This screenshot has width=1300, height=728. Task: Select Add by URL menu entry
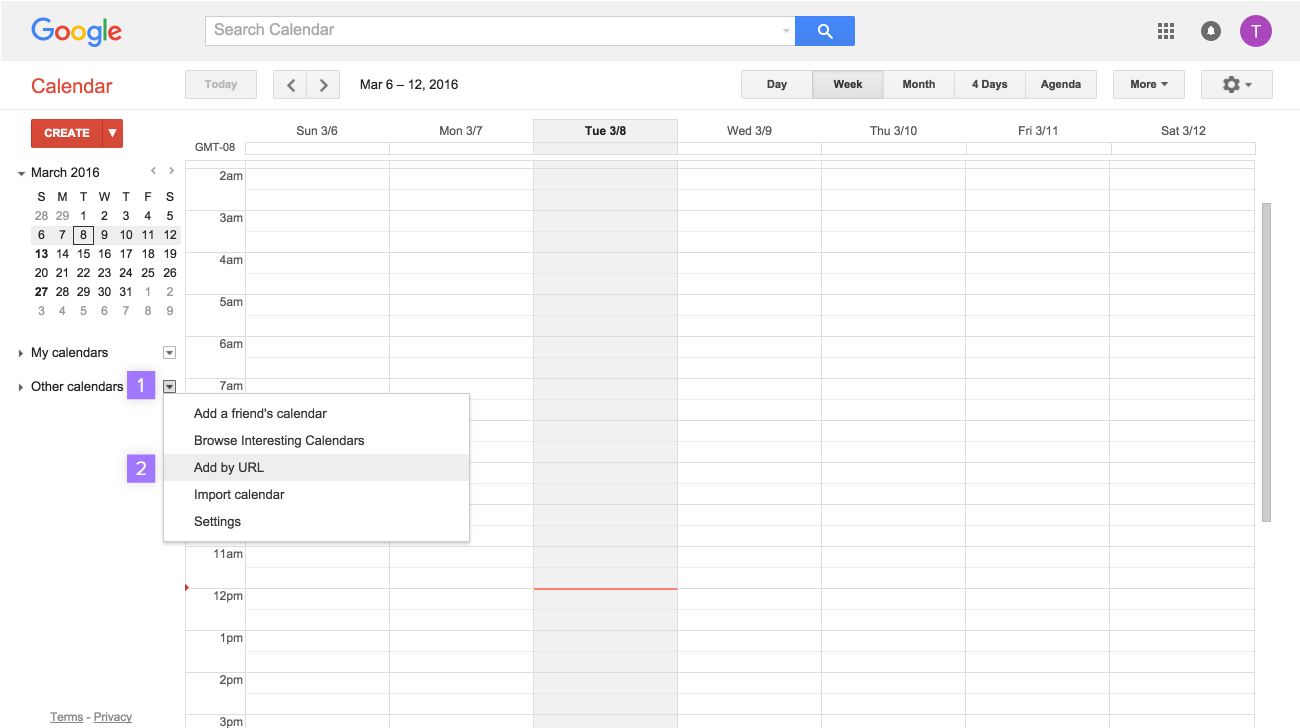[316, 468]
